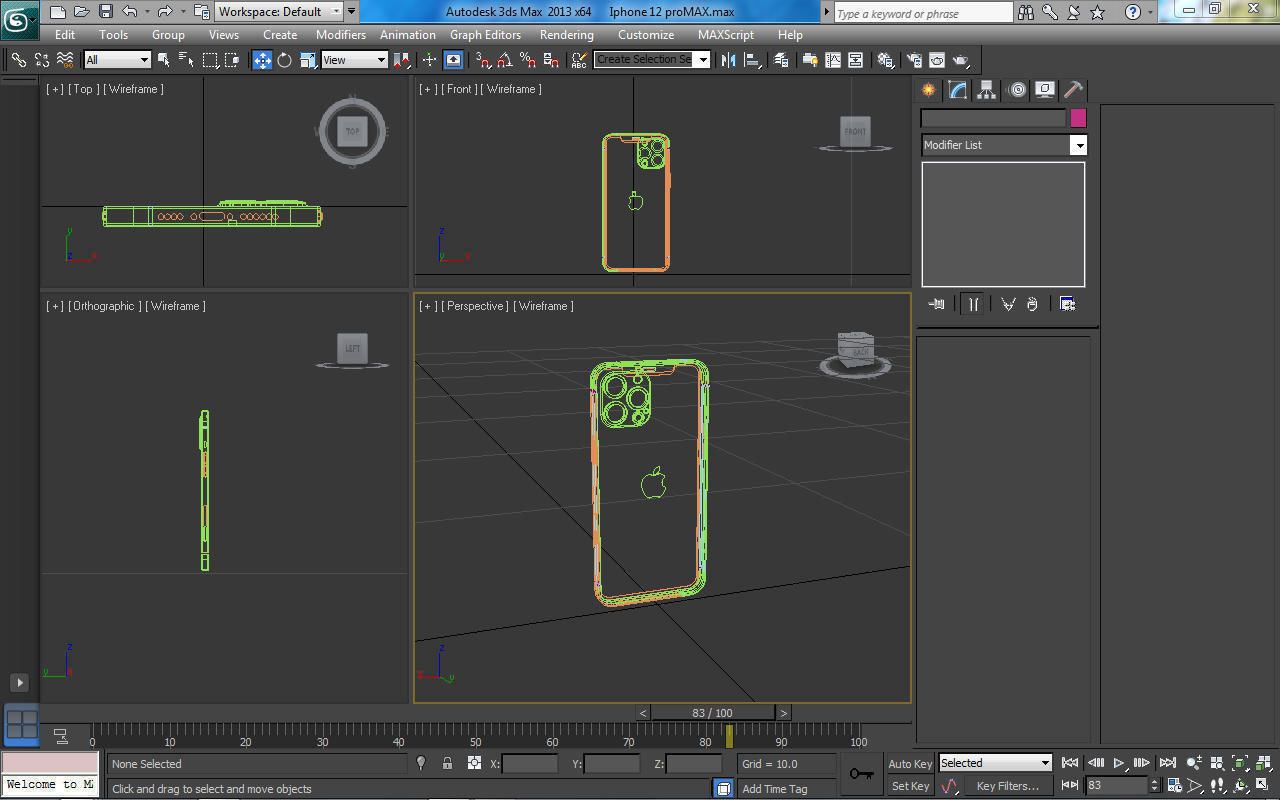
Task: Click frame 83 marker on track bar
Action: [729, 736]
